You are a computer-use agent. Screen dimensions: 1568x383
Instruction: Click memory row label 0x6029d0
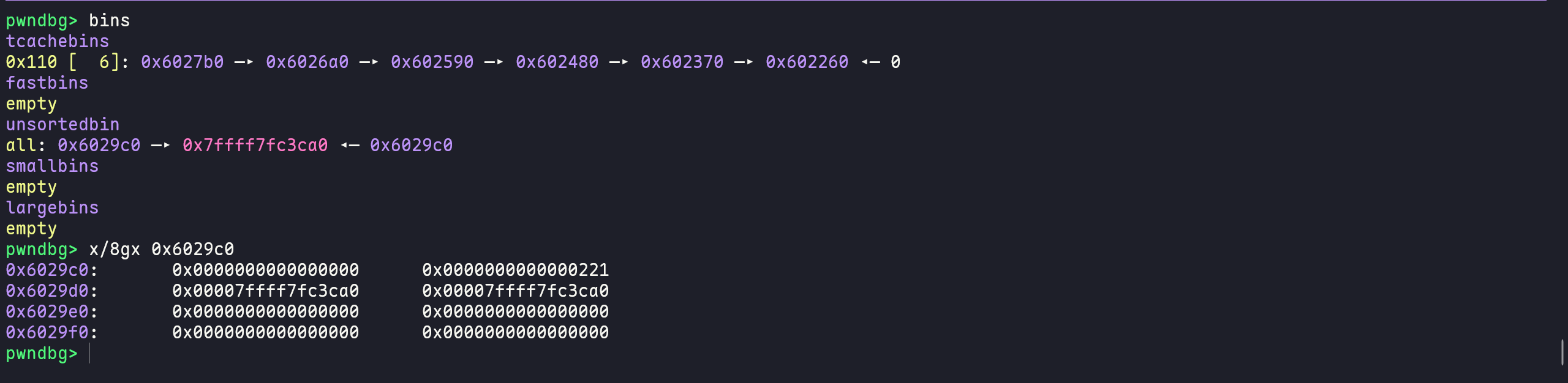[47, 291]
